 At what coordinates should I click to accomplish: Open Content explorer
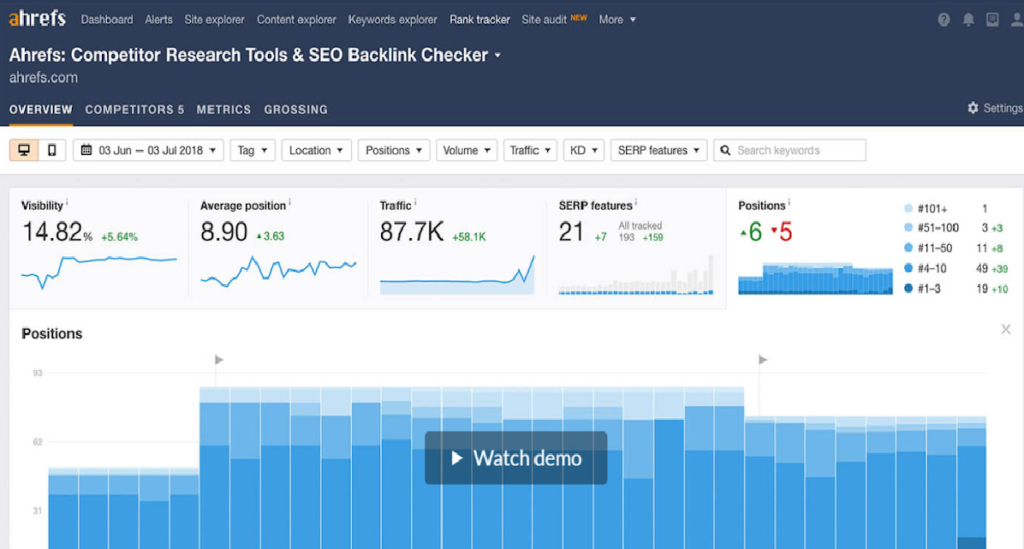tap(296, 20)
